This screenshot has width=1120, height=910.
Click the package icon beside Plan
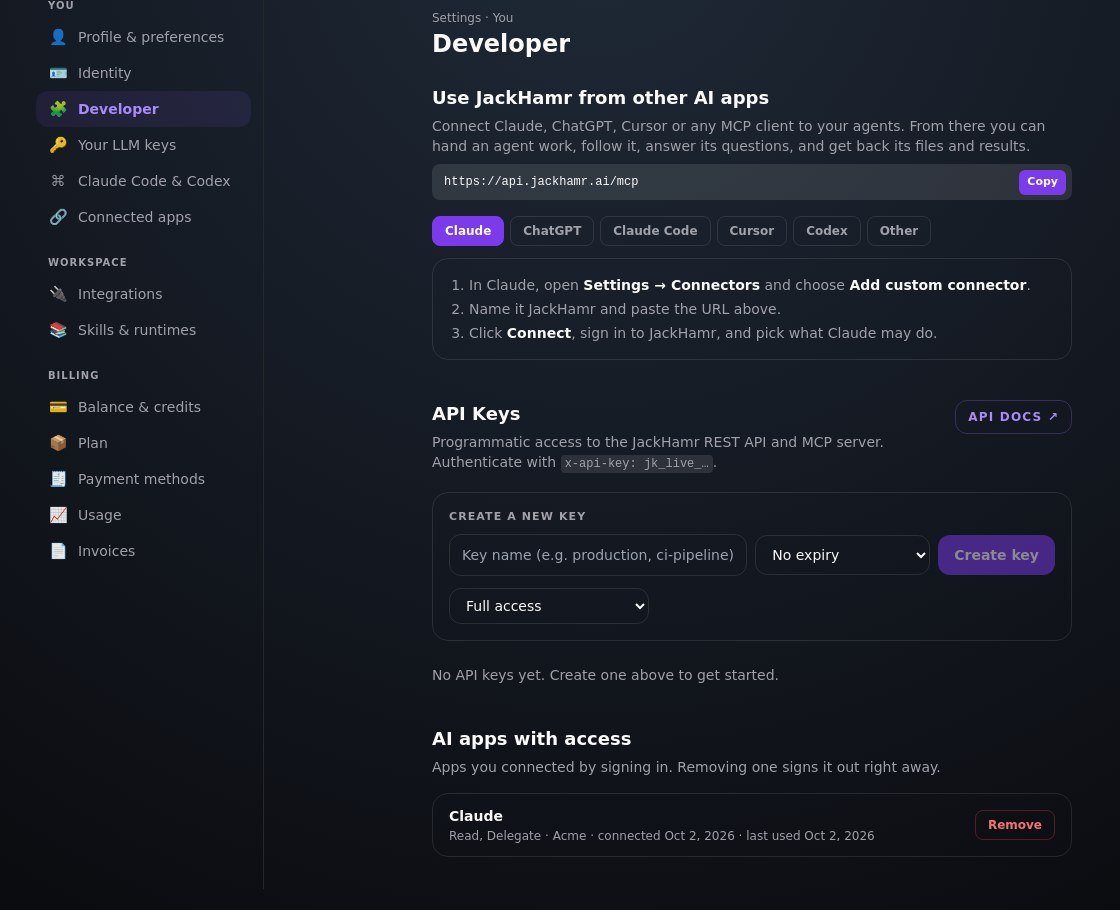coord(58,443)
